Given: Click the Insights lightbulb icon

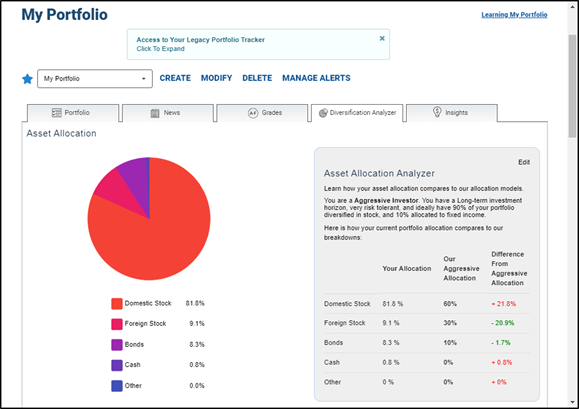Looking at the screenshot, I should click(x=437, y=112).
